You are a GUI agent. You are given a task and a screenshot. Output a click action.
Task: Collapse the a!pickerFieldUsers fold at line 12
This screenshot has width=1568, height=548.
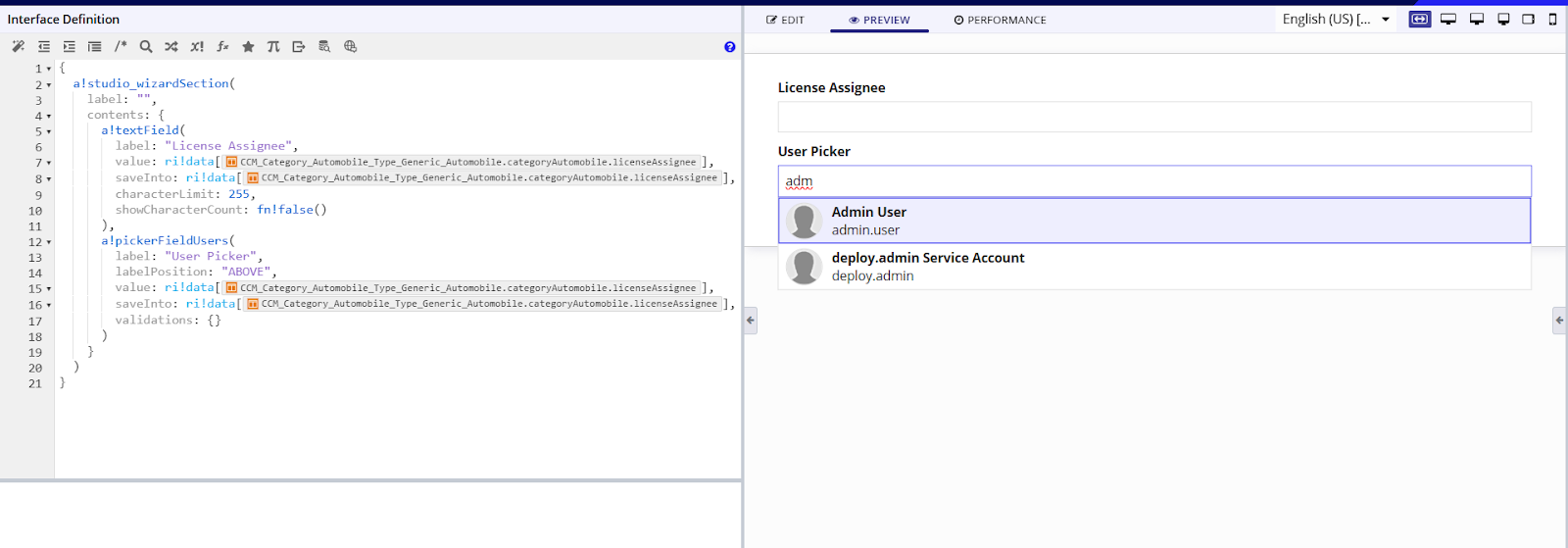[49, 242]
